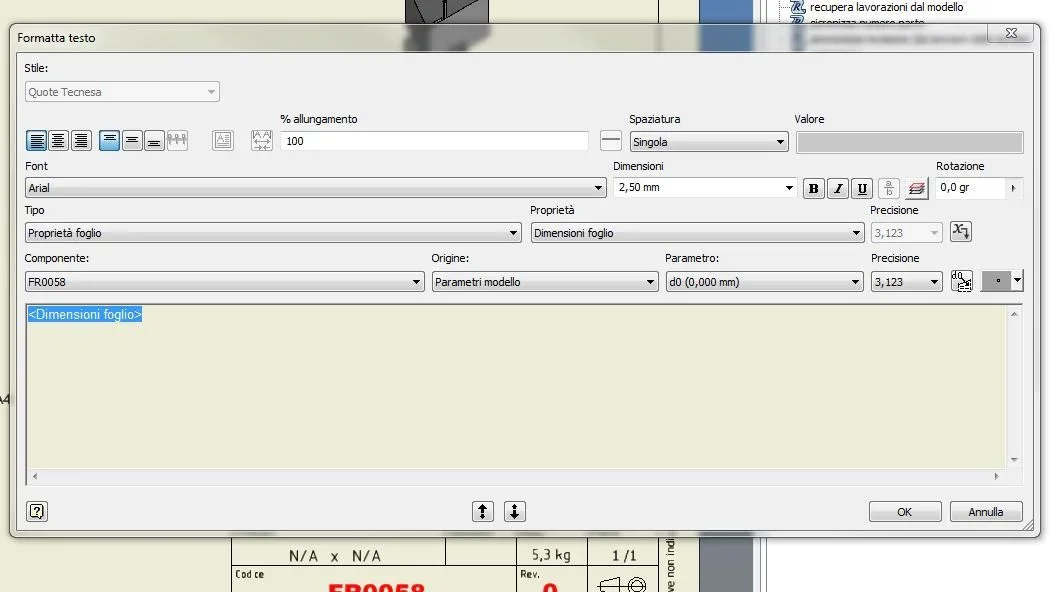Confirm with the OK button
Viewport: 1049px width, 592px height.
pos(904,512)
